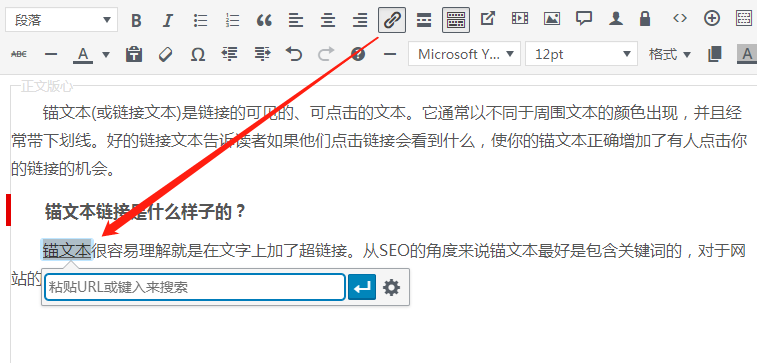Click the insert/edit link icon
This screenshot has width=757, height=363.
[x=392, y=20]
